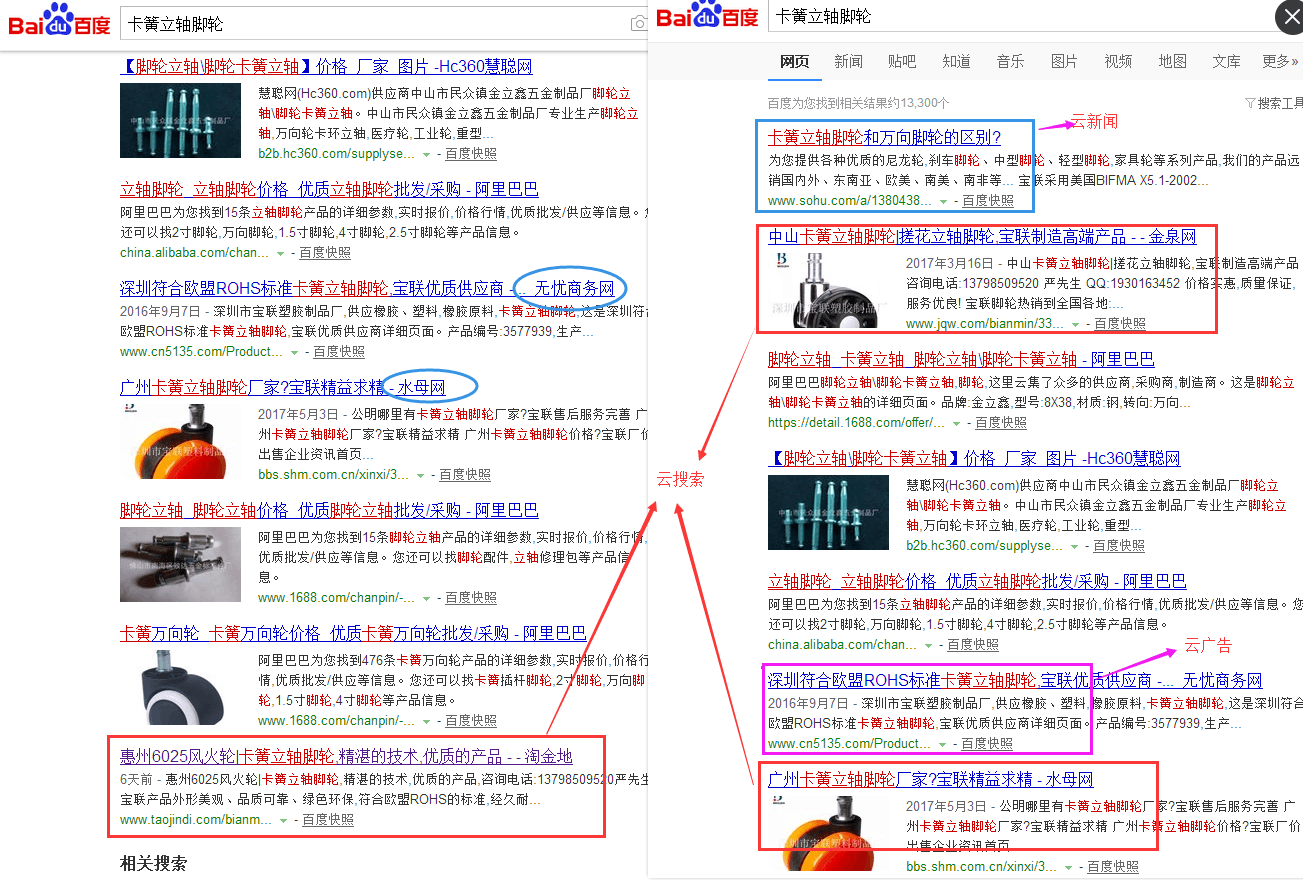This screenshot has height=880, width=1303.
Task: Open 百度快照 for www.taojindi.com in left pane
Action: click(x=328, y=820)
